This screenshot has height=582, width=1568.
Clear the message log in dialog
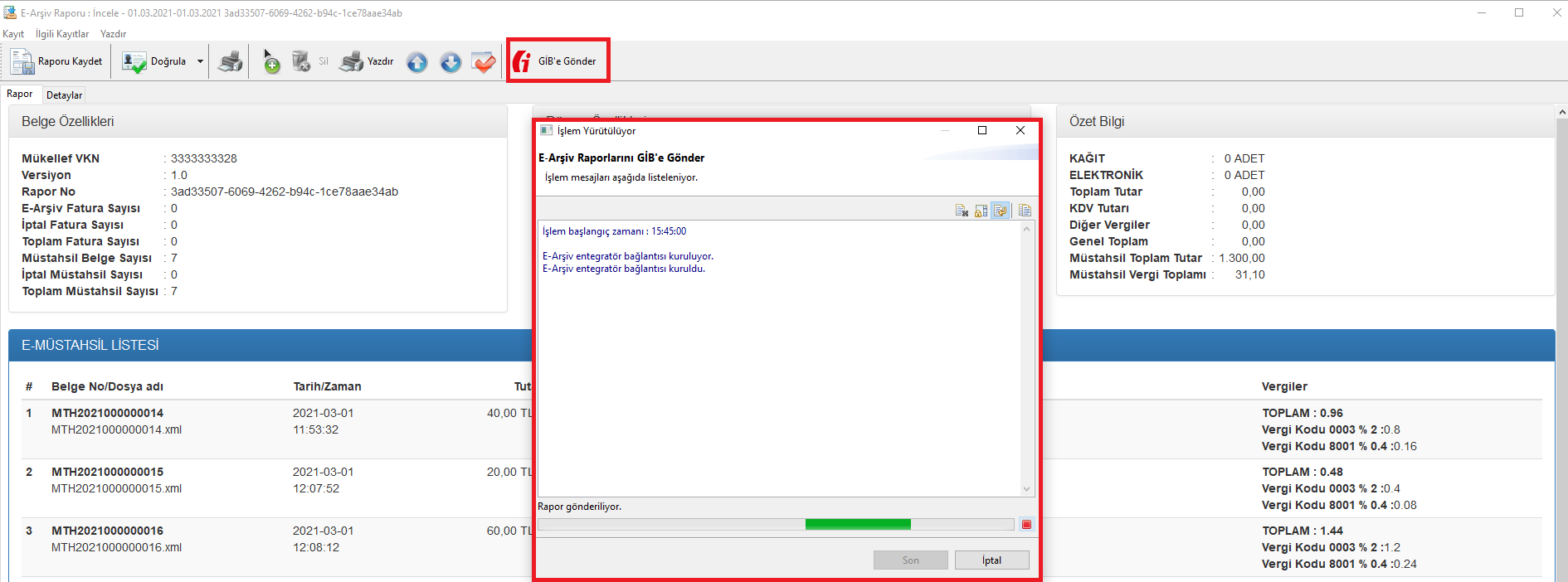pos(962,211)
